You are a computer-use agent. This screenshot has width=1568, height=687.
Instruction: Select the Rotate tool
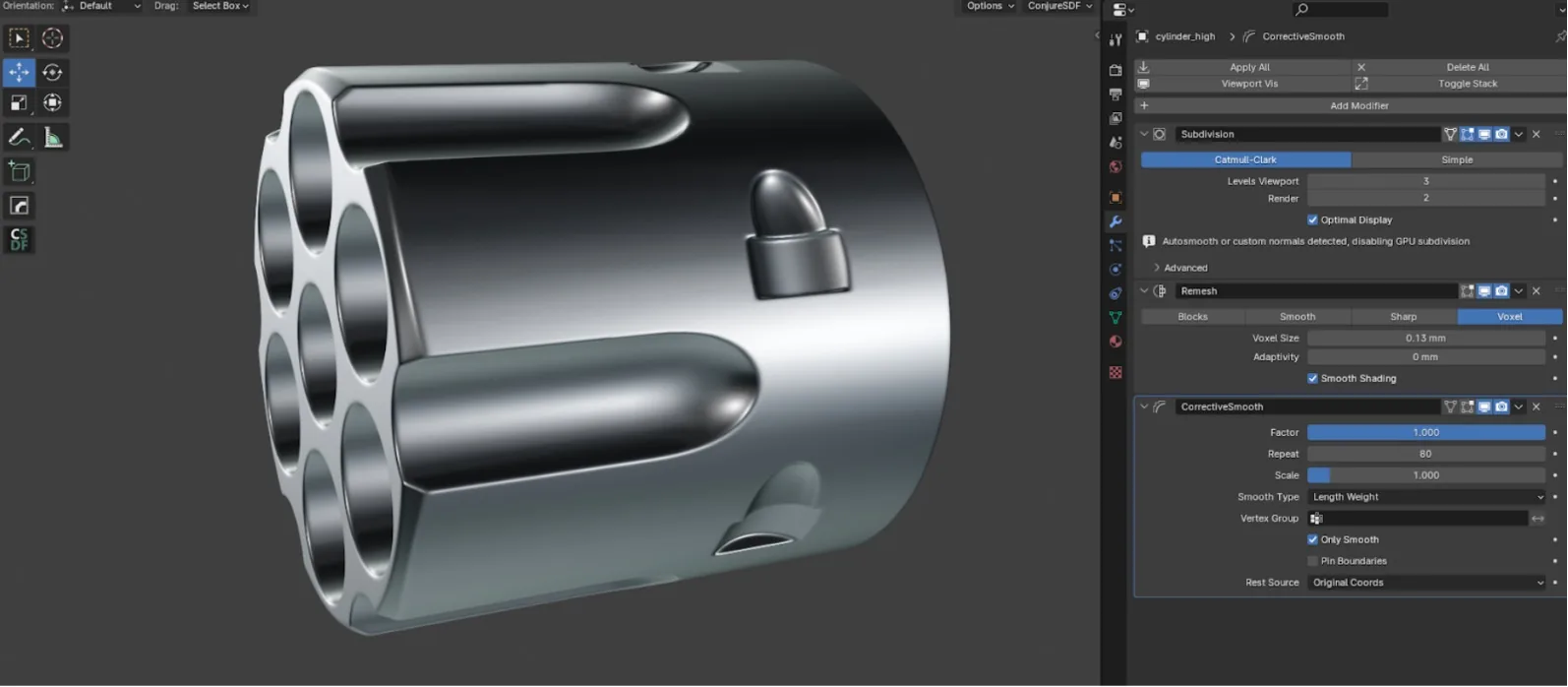coord(52,72)
